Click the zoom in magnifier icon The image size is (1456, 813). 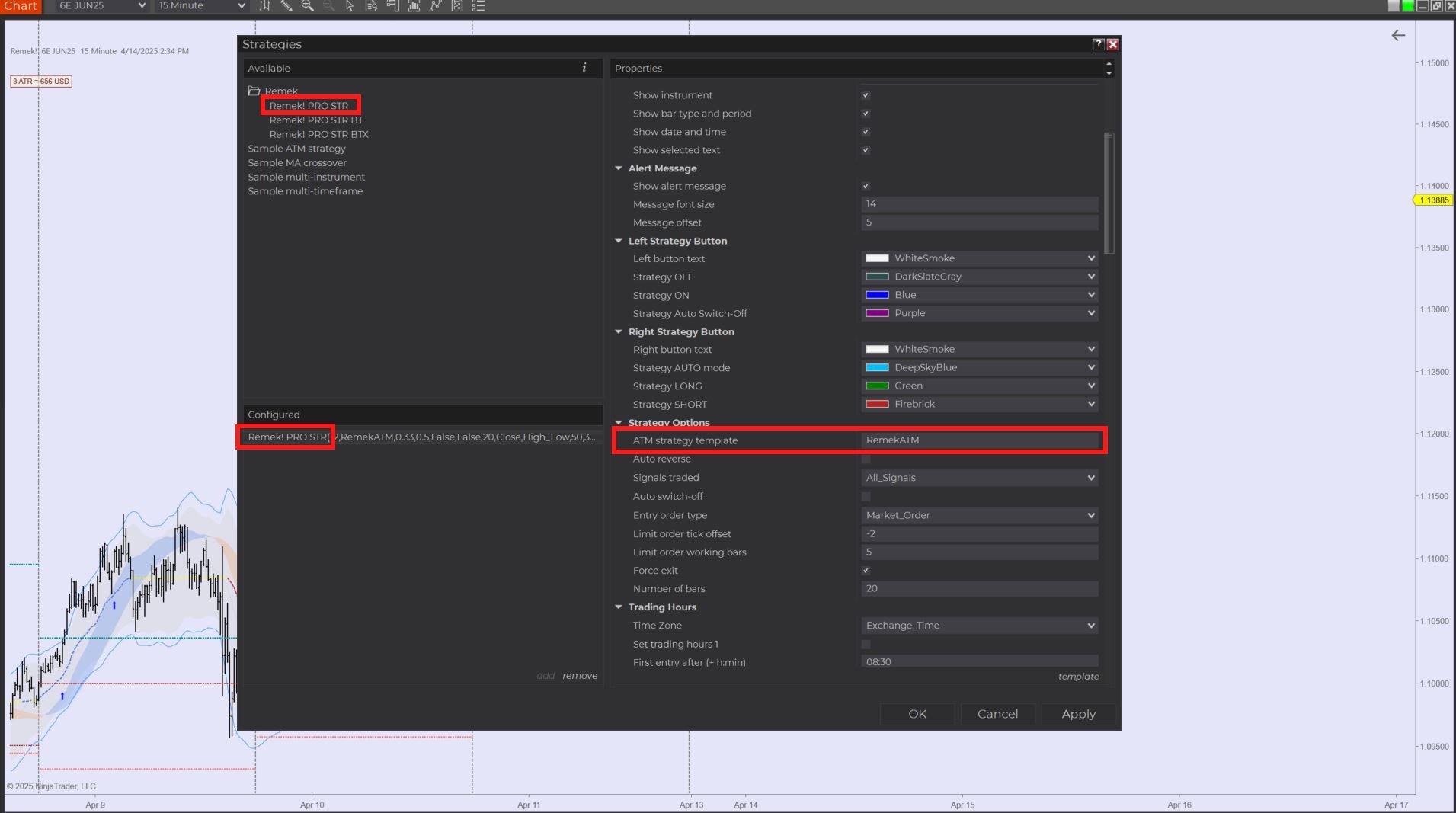coord(307,6)
